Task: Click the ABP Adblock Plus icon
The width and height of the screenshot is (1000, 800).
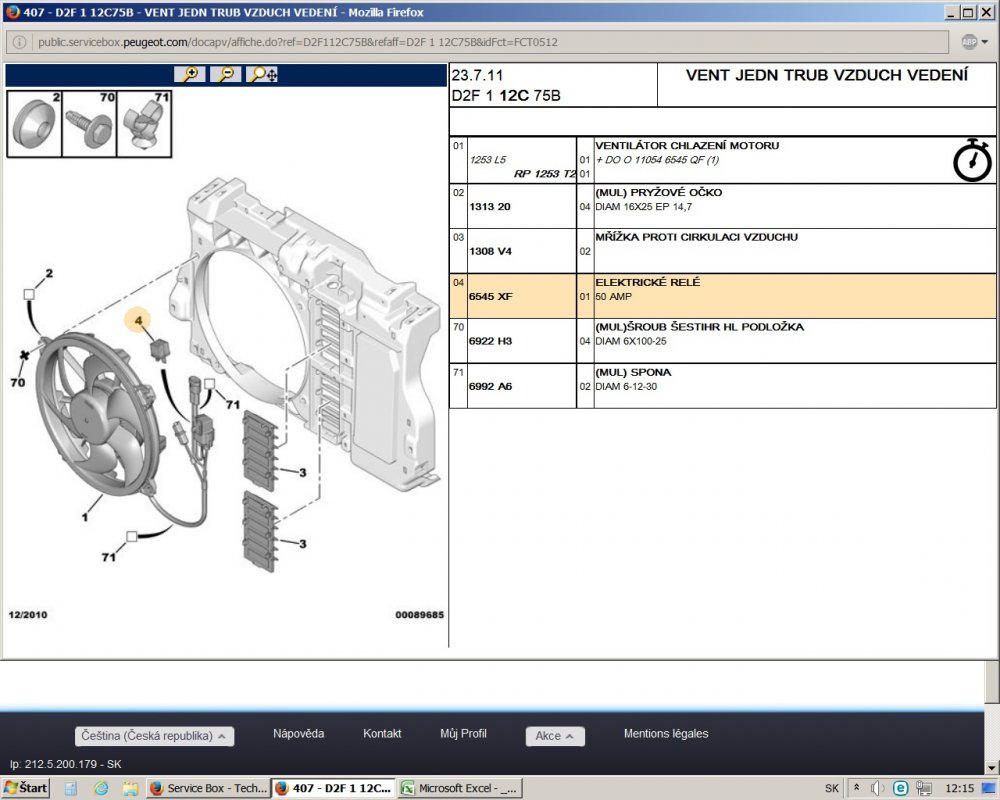Action: [969, 42]
